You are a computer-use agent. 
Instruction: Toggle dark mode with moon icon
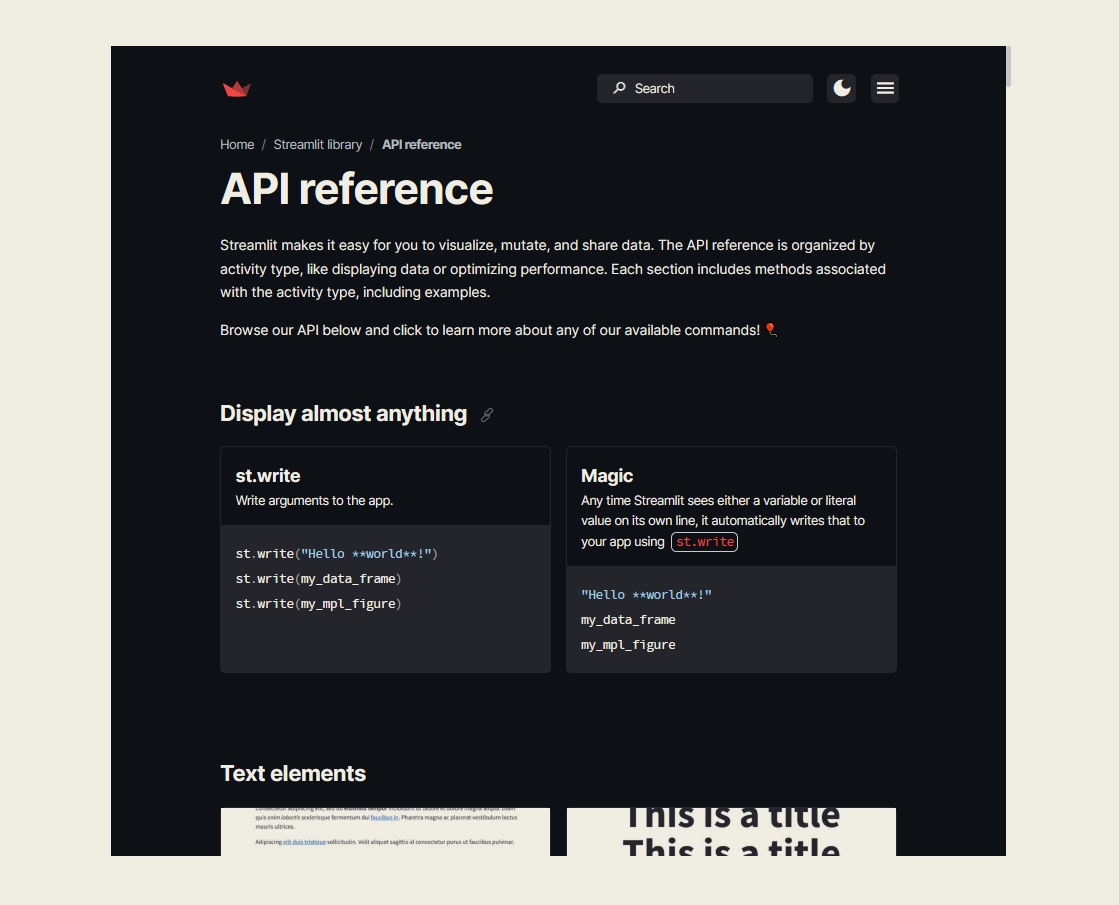tap(841, 89)
